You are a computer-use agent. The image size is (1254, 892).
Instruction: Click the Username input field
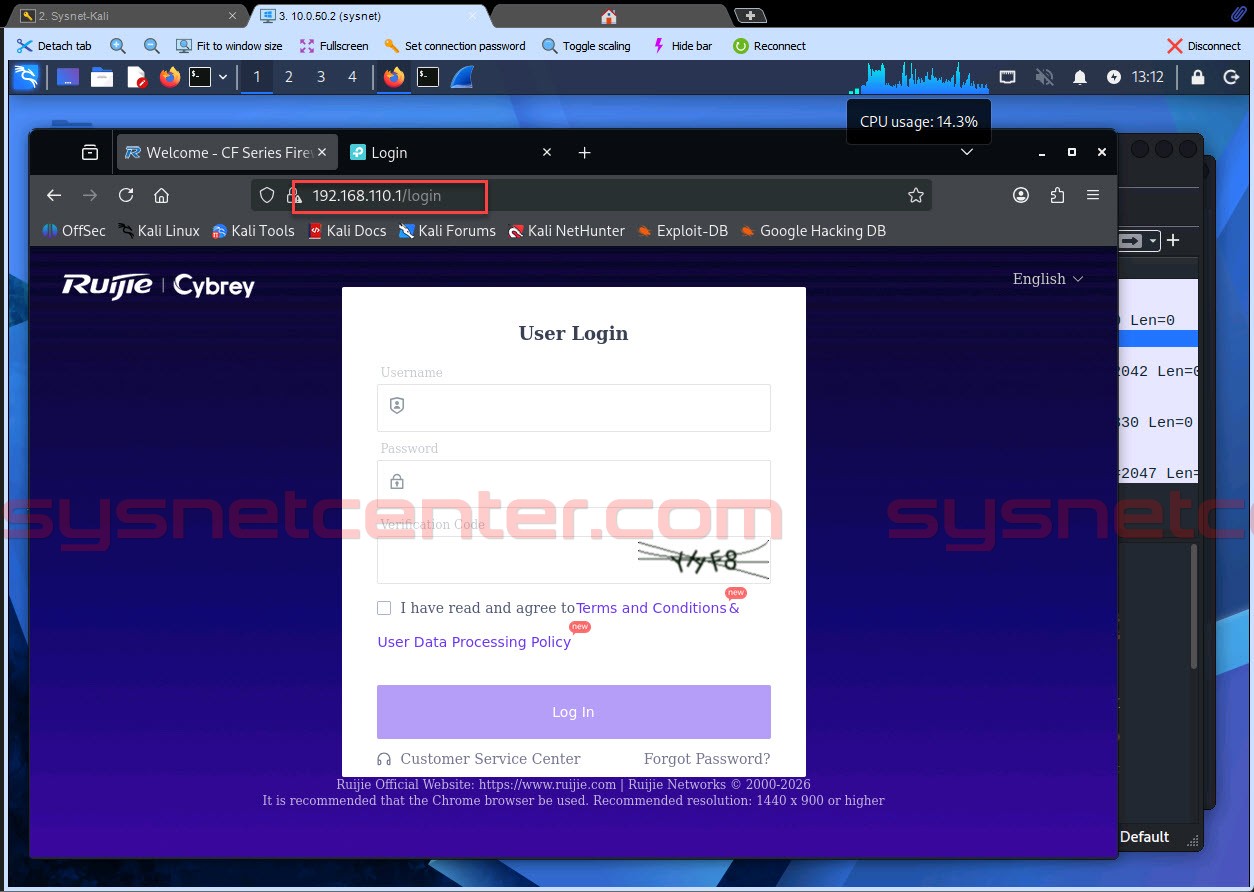click(574, 408)
